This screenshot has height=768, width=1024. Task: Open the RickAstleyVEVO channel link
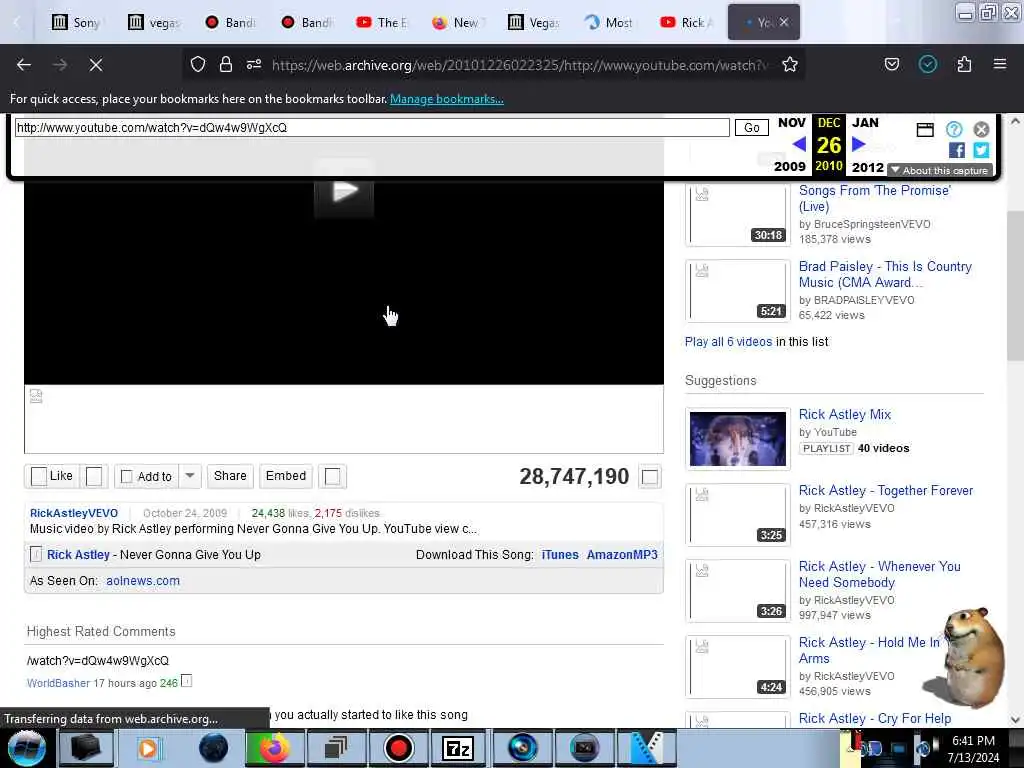click(74, 513)
